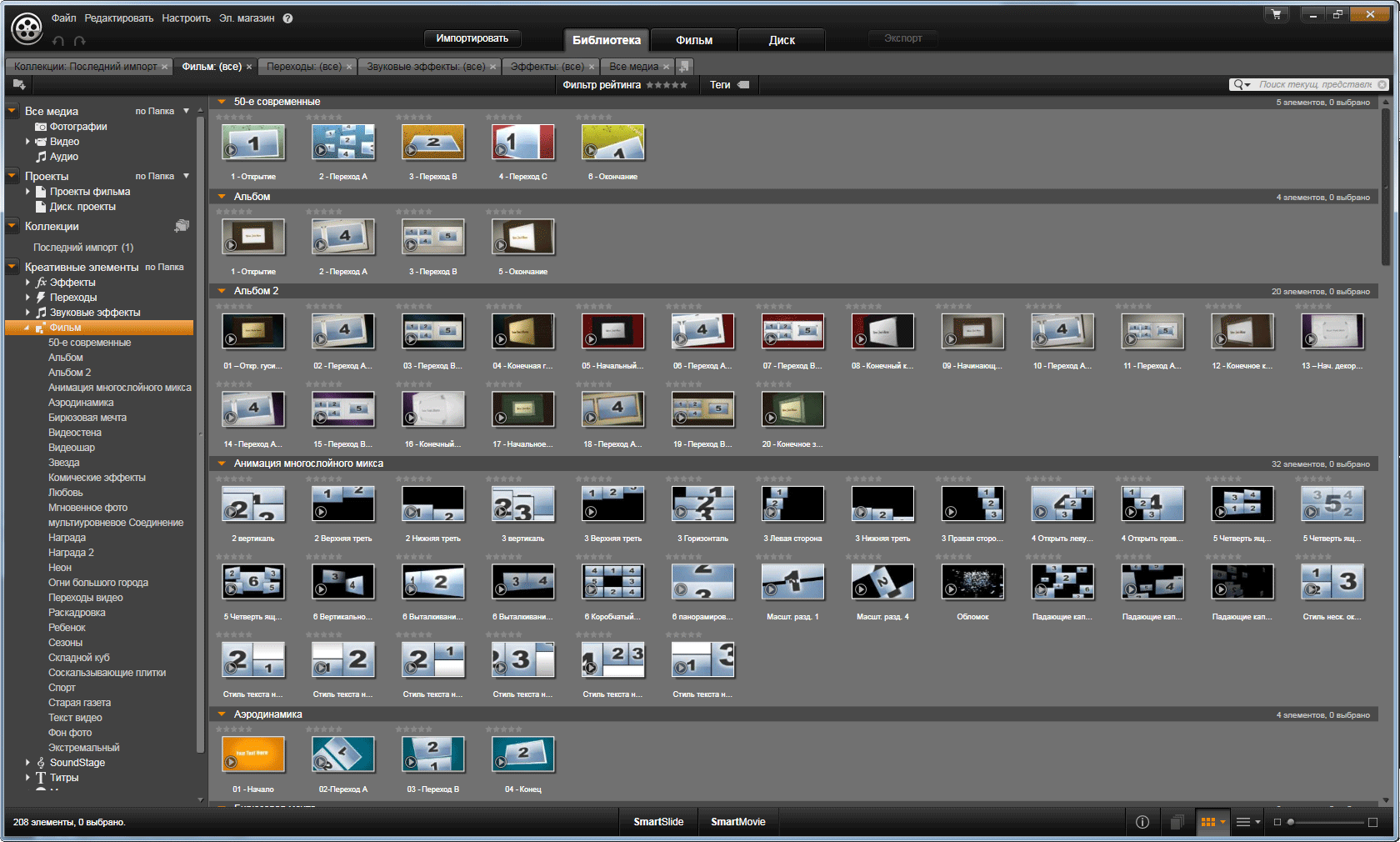
Task: Click the Теги tag icon
Action: [x=743, y=85]
